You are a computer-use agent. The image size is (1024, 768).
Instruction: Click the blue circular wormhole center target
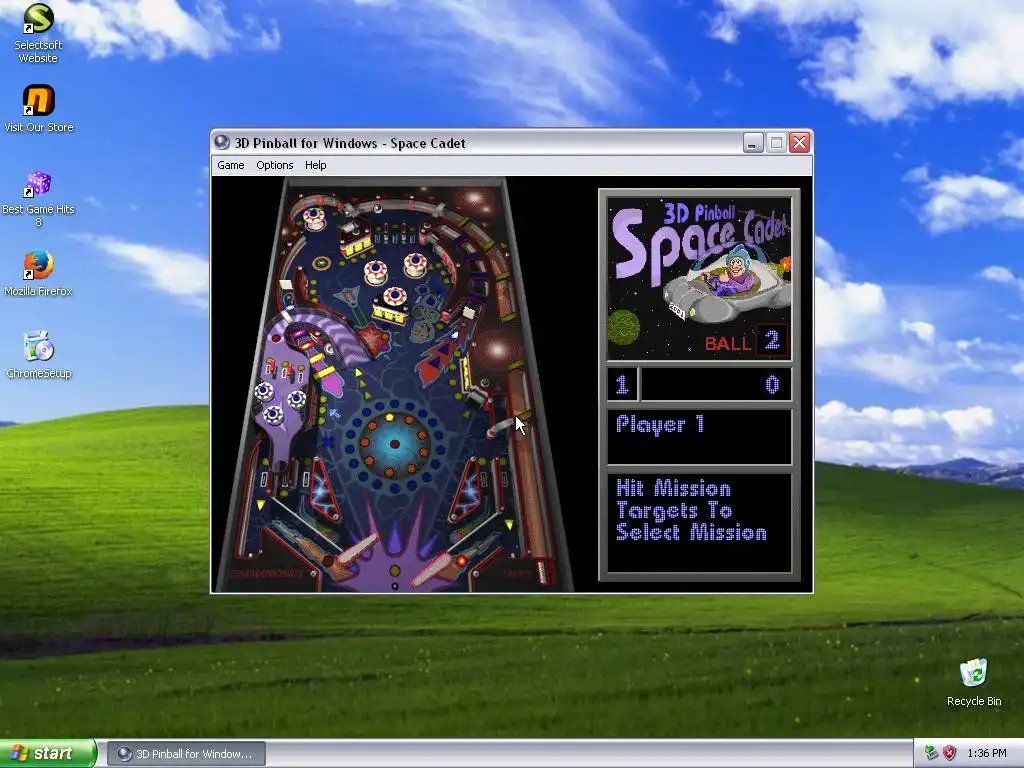pyautogui.click(x=394, y=444)
